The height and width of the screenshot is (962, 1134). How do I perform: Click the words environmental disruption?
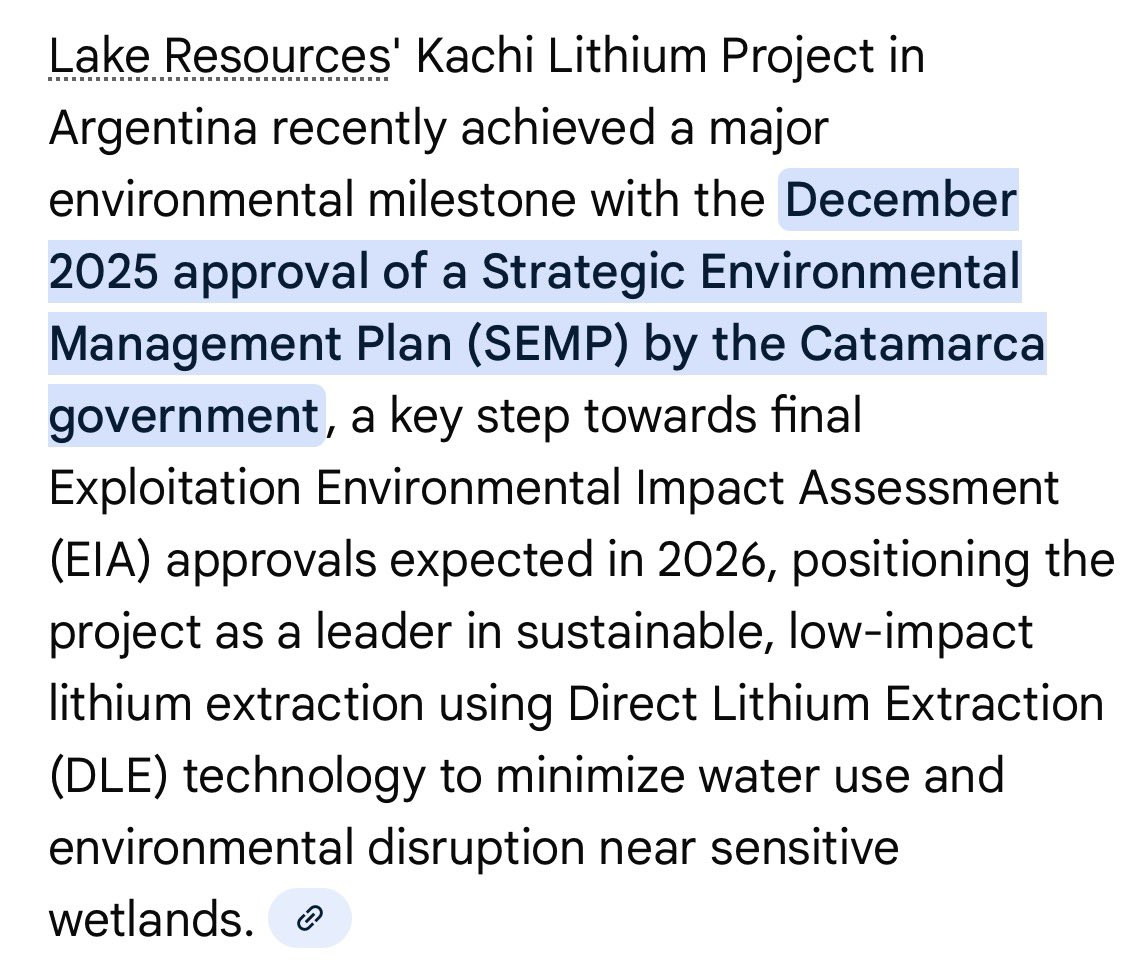pyautogui.click(x=317, y=849)
